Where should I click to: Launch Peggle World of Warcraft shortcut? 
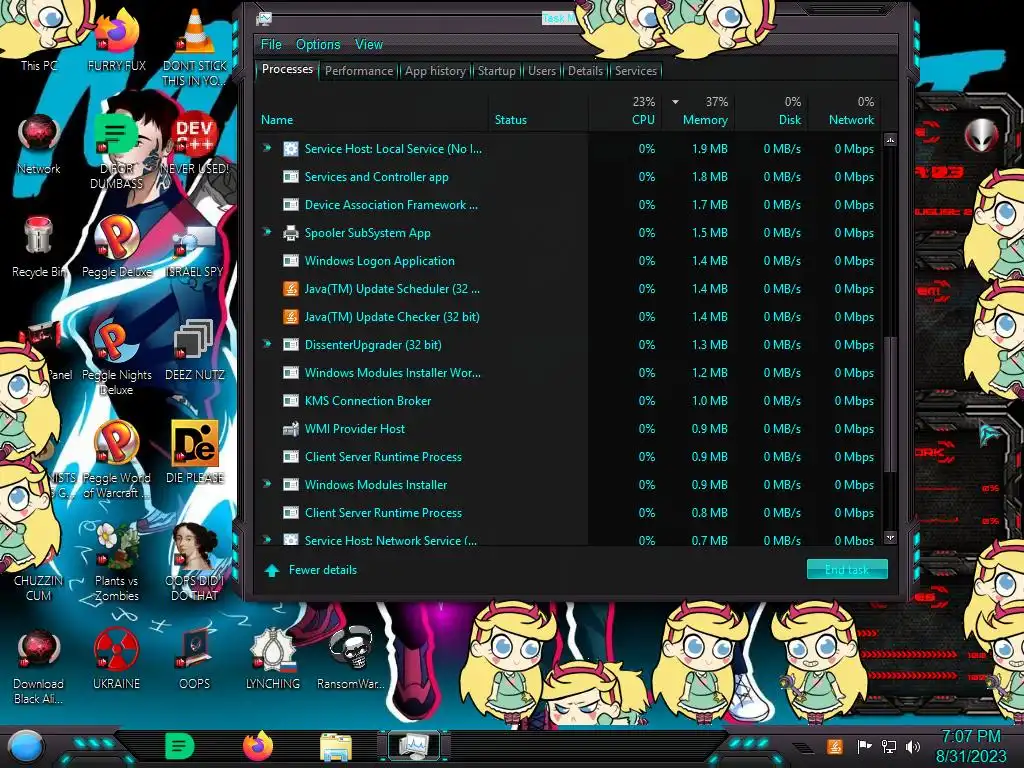coord(117,460)
